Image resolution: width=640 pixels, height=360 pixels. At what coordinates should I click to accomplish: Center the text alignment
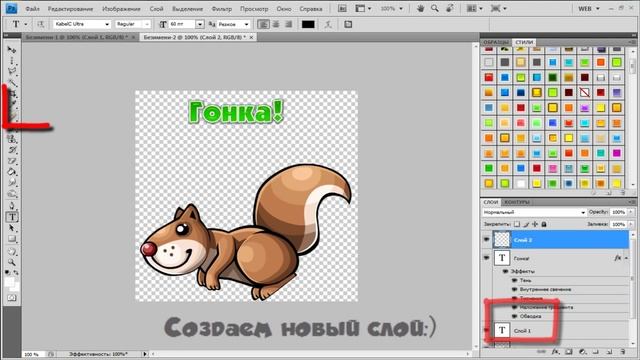[276, 24]
